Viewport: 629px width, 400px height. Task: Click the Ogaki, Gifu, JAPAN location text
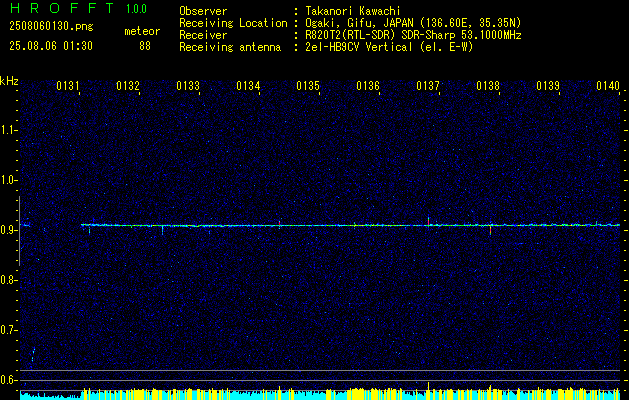click(413, 23)
